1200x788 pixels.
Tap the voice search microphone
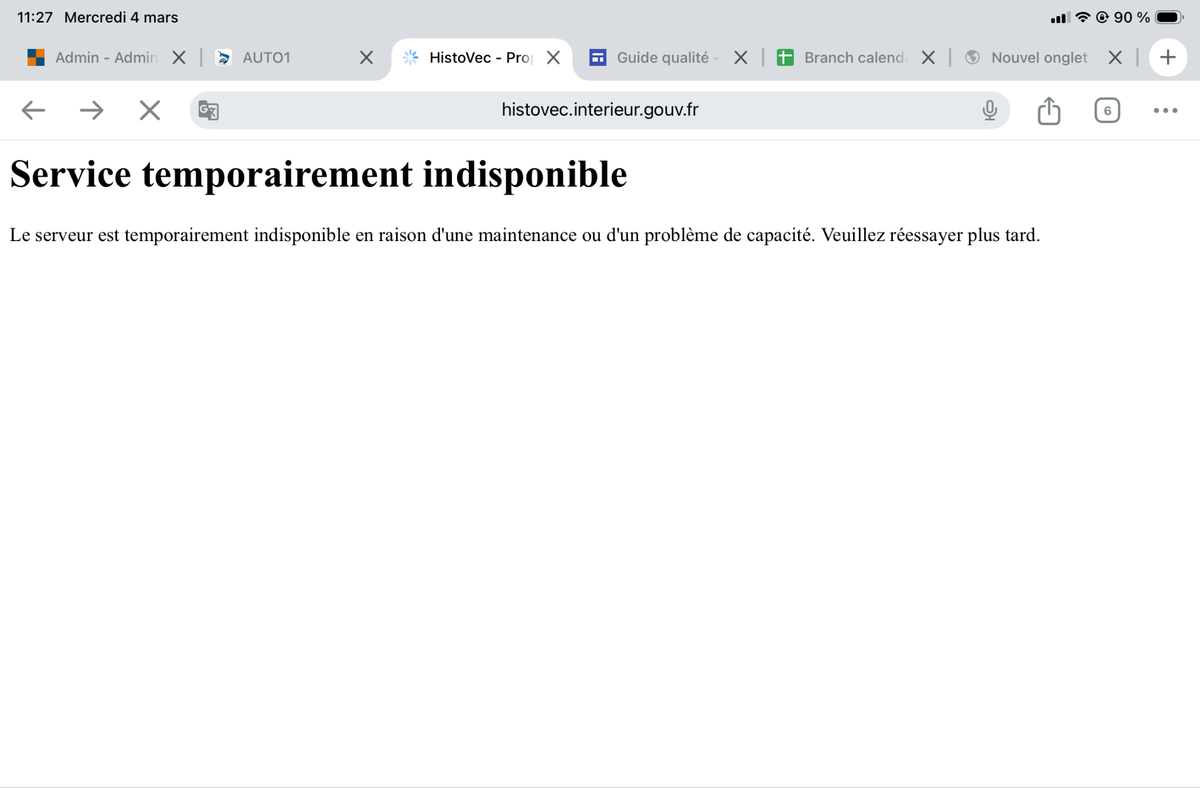point(989,111)
